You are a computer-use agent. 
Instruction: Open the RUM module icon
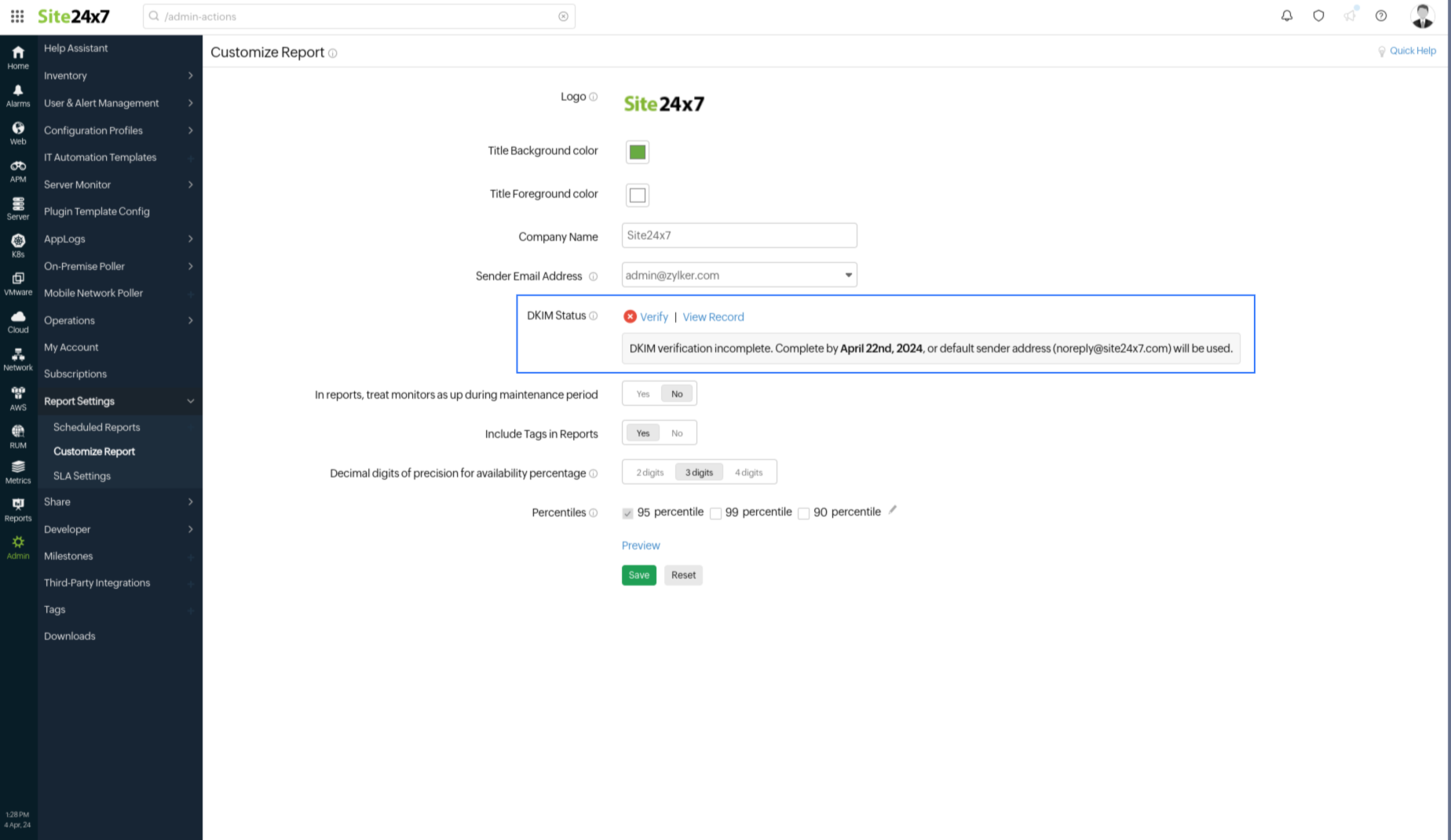18,436
